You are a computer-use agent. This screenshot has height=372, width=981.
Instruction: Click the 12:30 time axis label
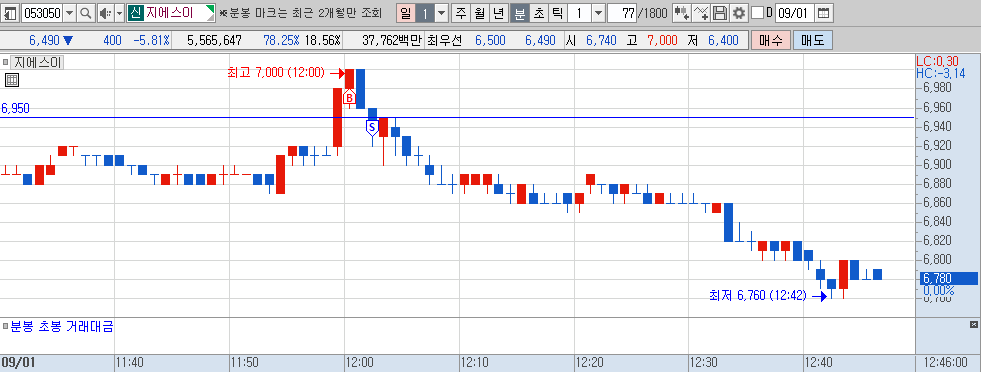703,363
